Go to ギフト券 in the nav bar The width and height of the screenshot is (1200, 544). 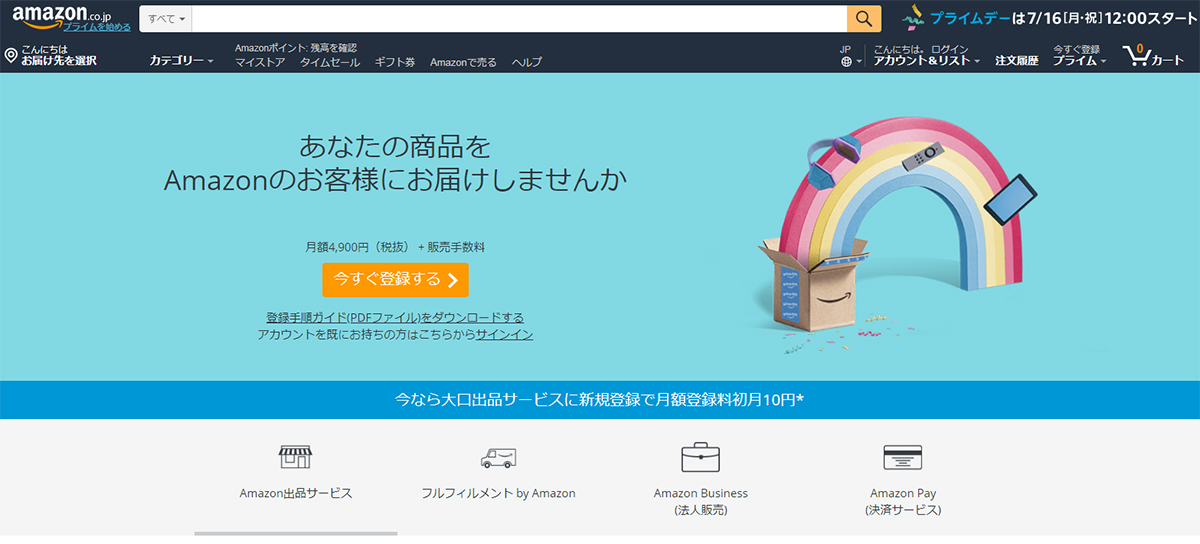[x=395, y=62]
